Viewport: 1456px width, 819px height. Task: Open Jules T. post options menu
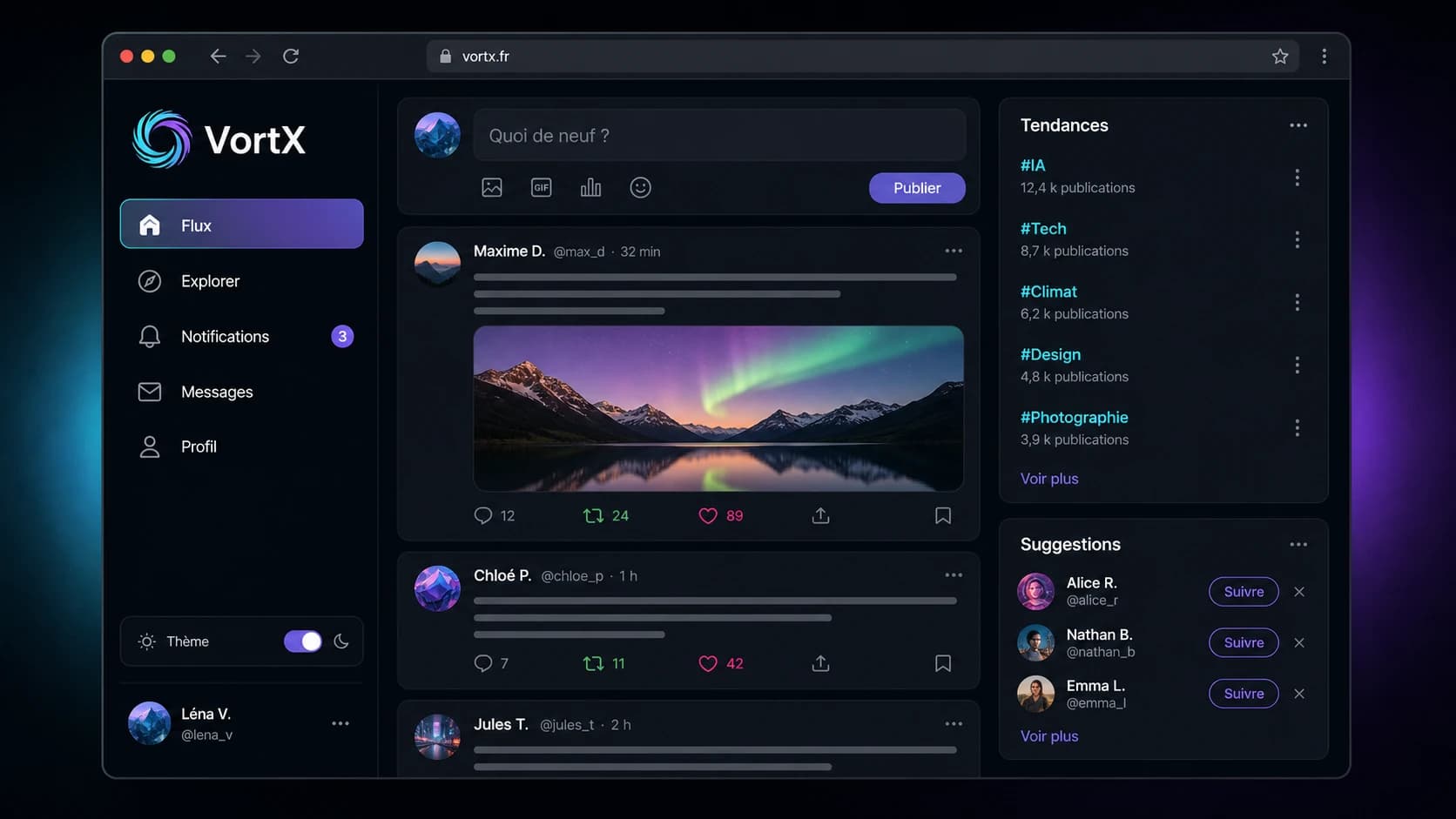[x=954, y=724]
